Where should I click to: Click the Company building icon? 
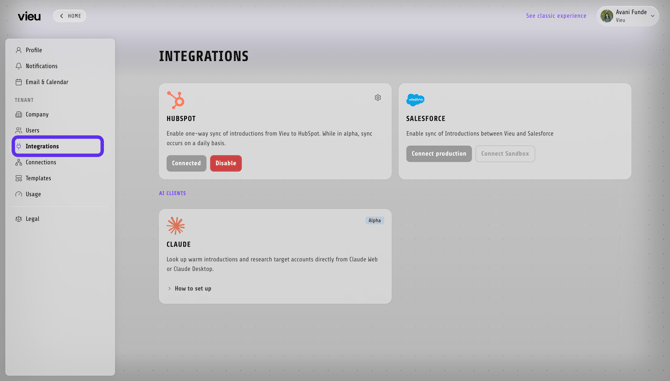[x=18, y=114]
